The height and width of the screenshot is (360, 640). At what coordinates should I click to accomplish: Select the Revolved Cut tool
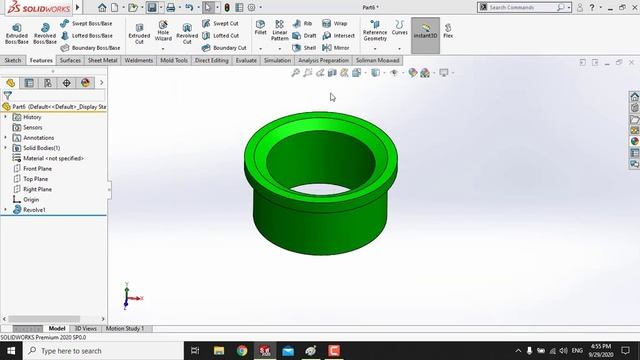pos(187,33)
